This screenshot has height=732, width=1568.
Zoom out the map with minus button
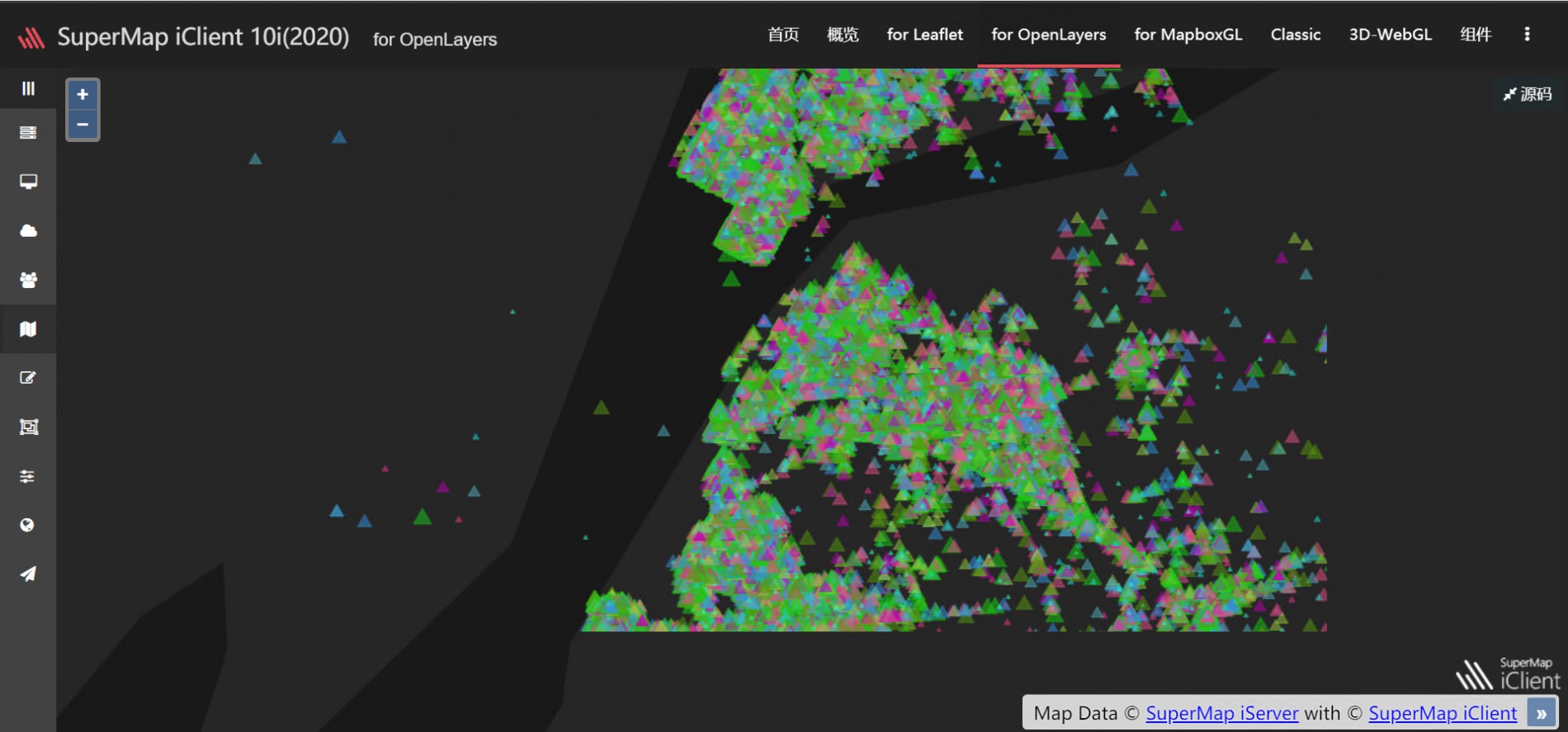coord(83,125)
